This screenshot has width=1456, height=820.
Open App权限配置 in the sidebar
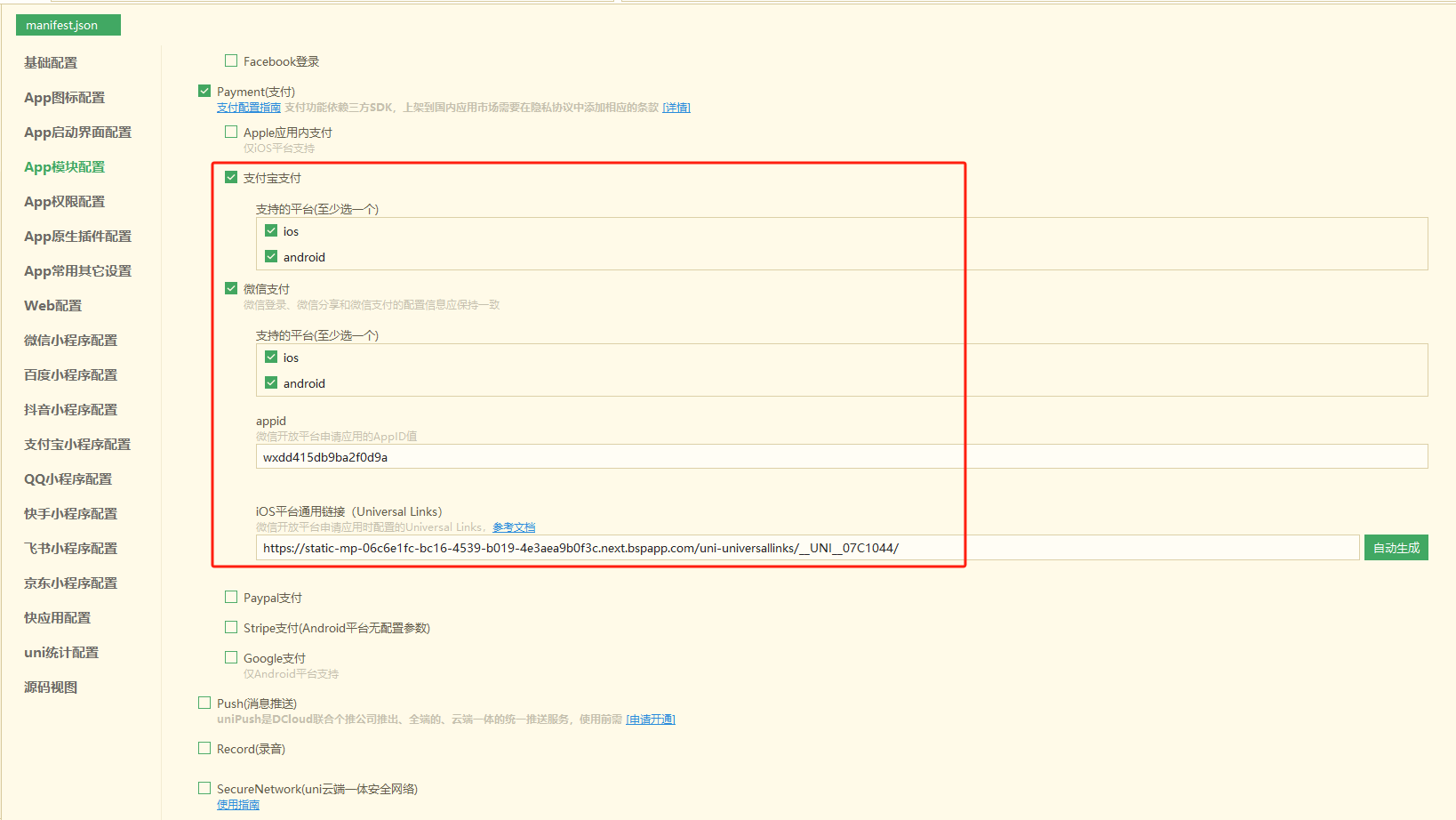[x=64, y=202]
